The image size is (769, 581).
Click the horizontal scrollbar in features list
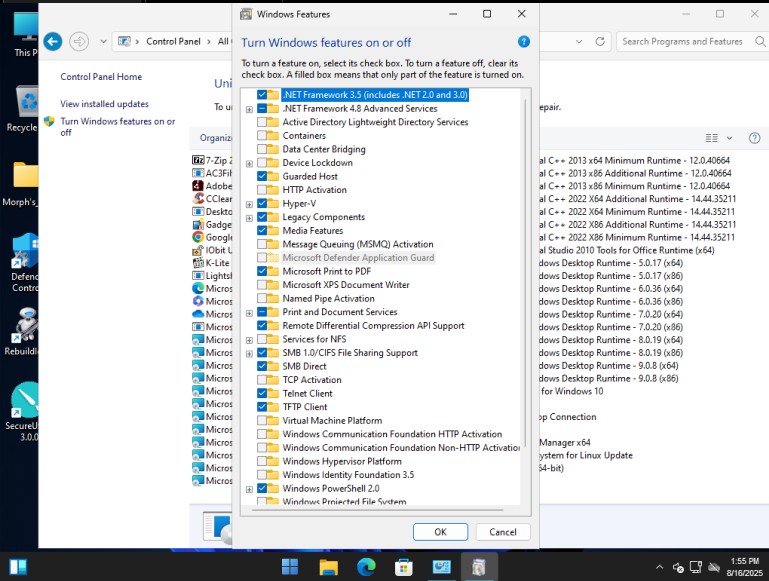point(378,510)
